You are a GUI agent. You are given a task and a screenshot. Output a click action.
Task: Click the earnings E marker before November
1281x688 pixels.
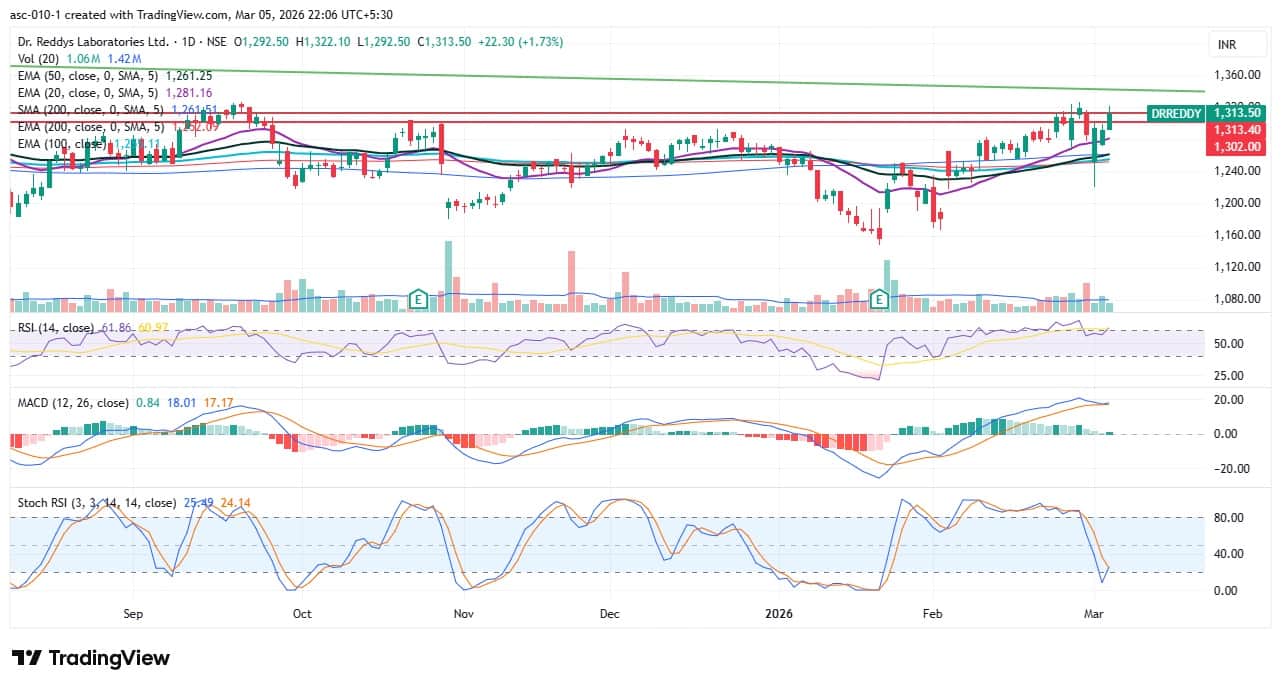(420, 299)
